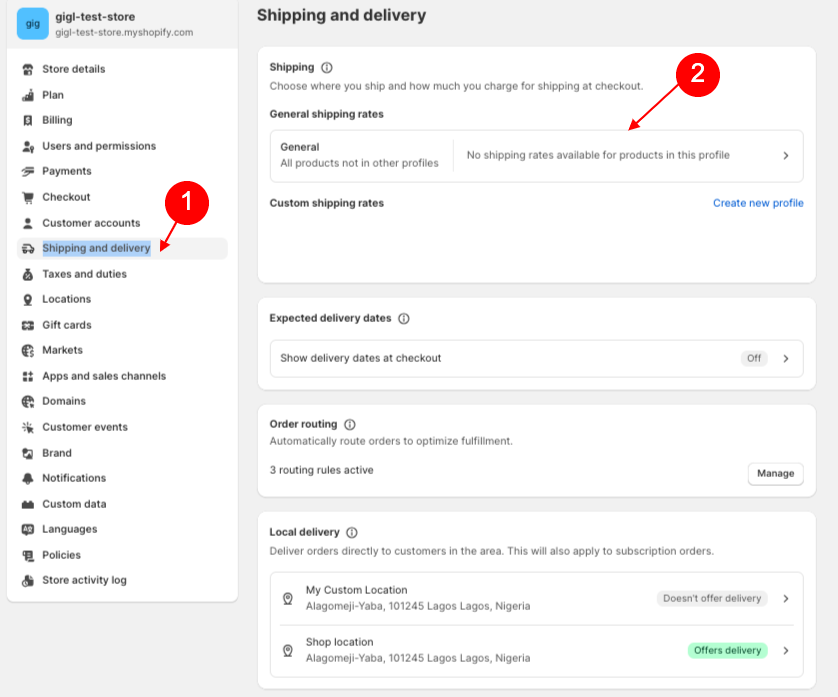Expand the General shipping profile chevron
838x697 pixels.
pyautogui.click(x=786, y=156)
